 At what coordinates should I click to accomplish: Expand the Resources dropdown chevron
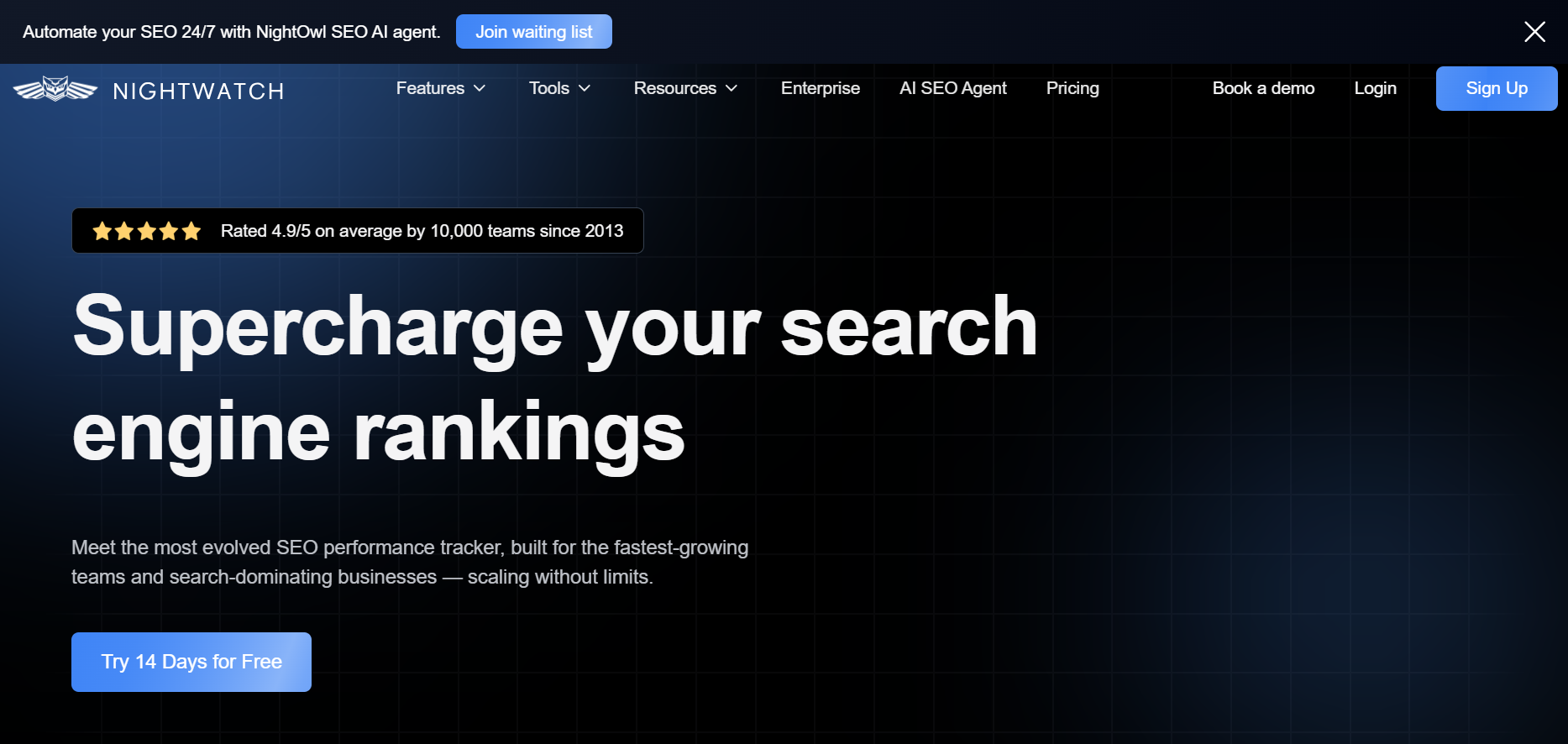tap(732, 88)
